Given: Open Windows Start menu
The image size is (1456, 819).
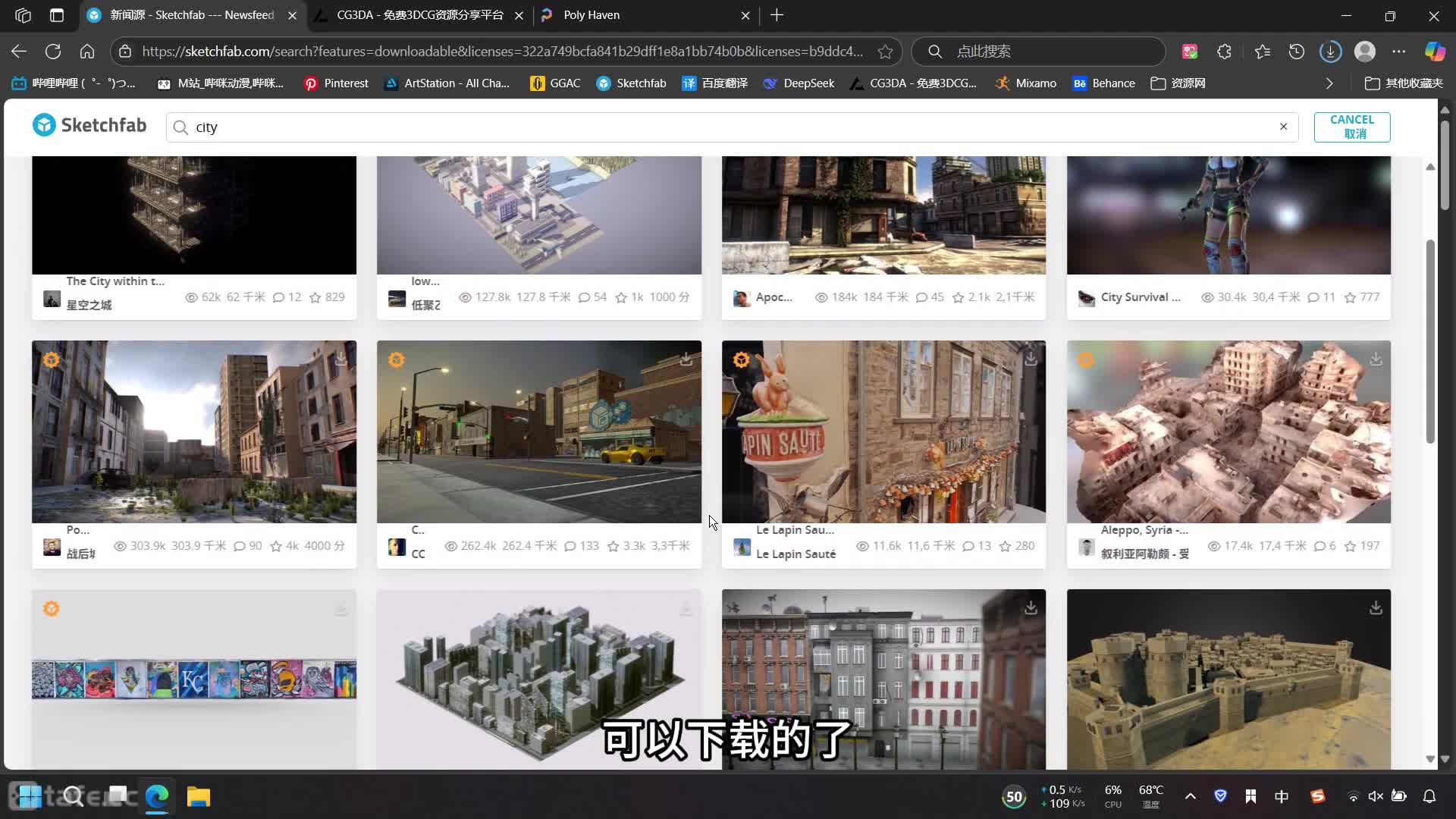Looking at the screenshot, I should (30, 796).
